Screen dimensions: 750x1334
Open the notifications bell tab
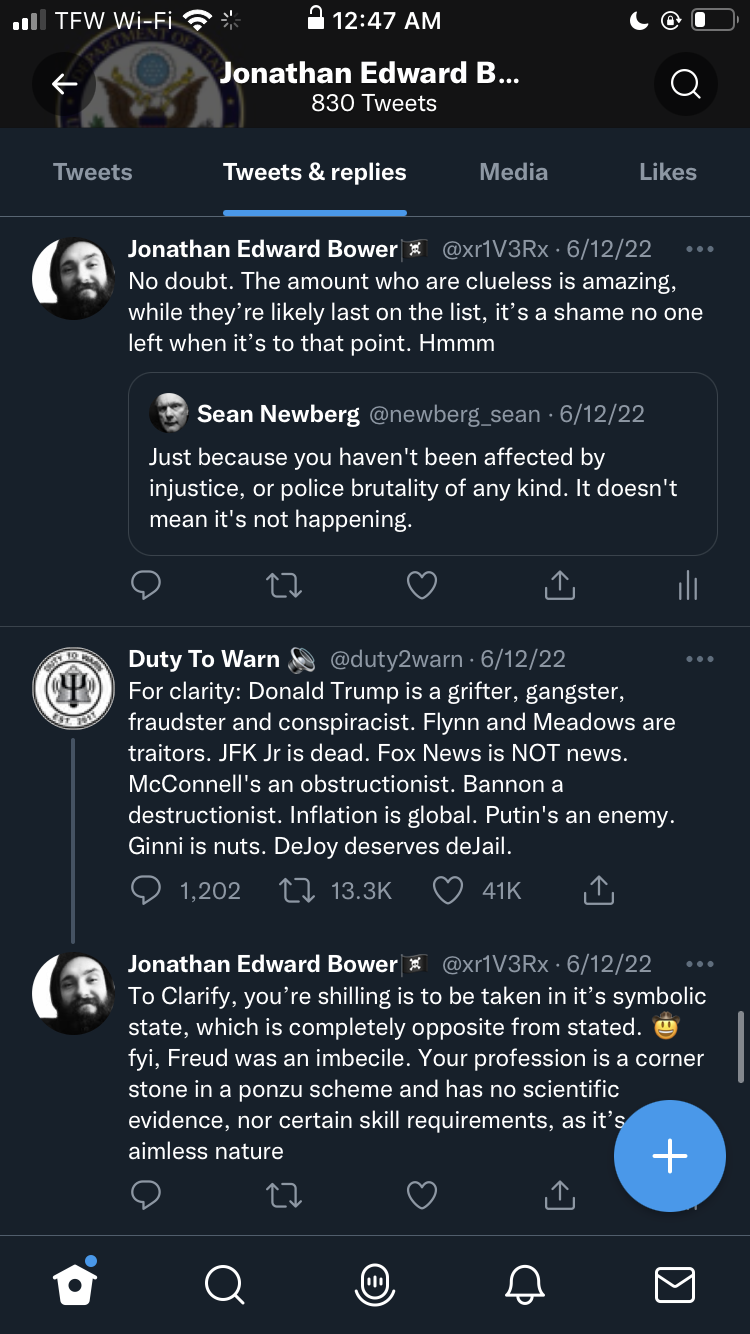tap(525, 1284)
